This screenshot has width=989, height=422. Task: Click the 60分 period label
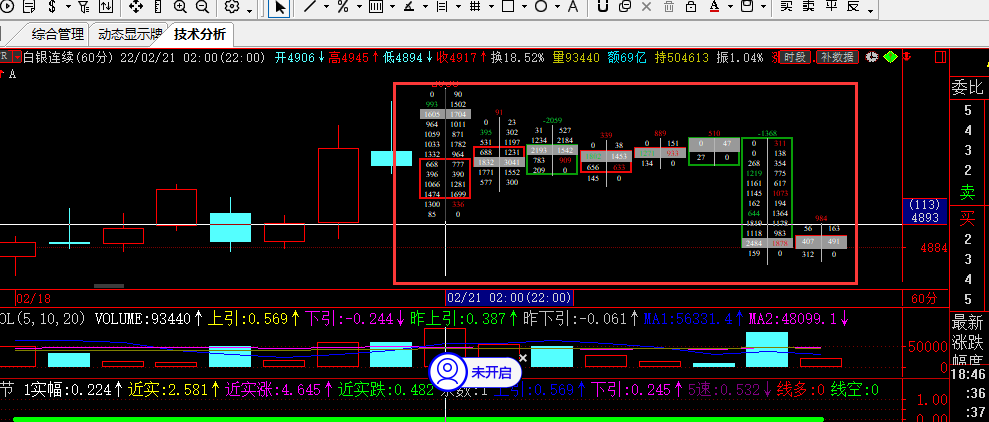coord(925,298)
